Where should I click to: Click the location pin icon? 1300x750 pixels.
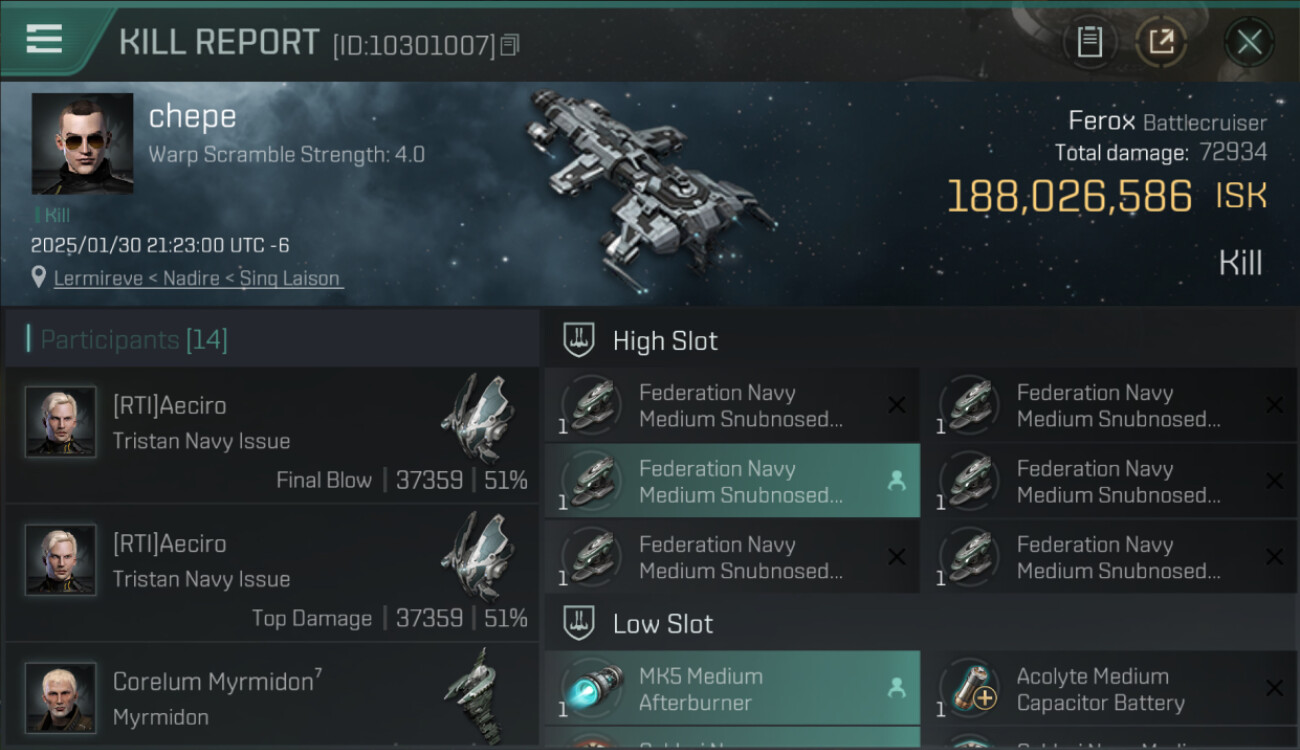pos(39,277)
